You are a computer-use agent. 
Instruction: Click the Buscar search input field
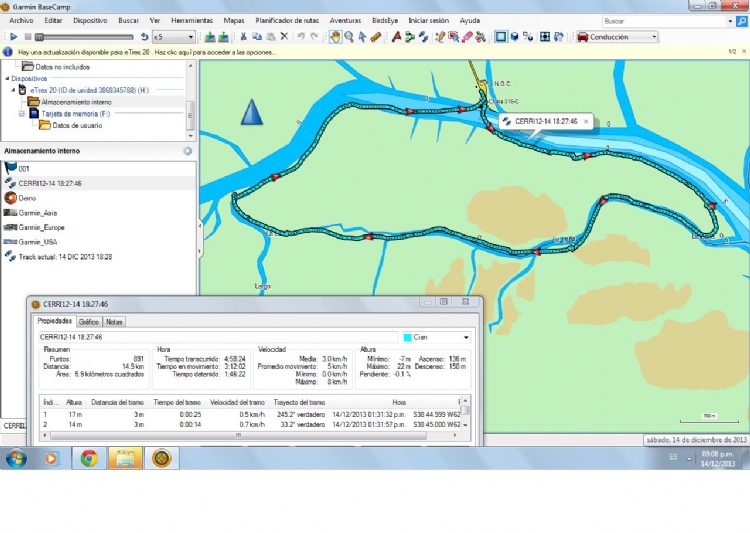(x=664, y=21)
